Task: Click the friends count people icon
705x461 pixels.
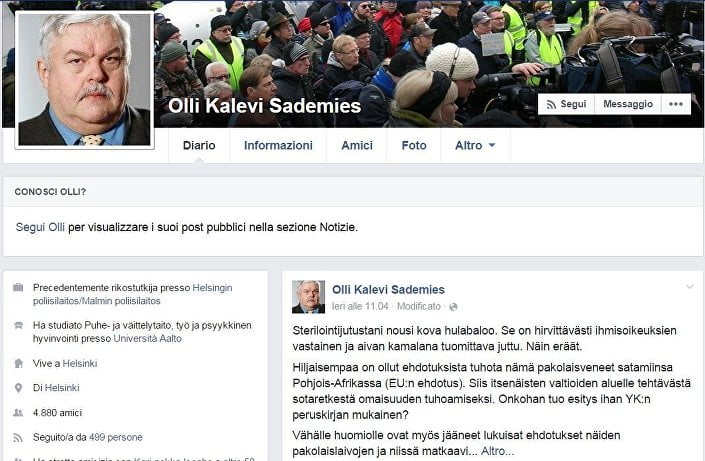Action: pos(18,412)
